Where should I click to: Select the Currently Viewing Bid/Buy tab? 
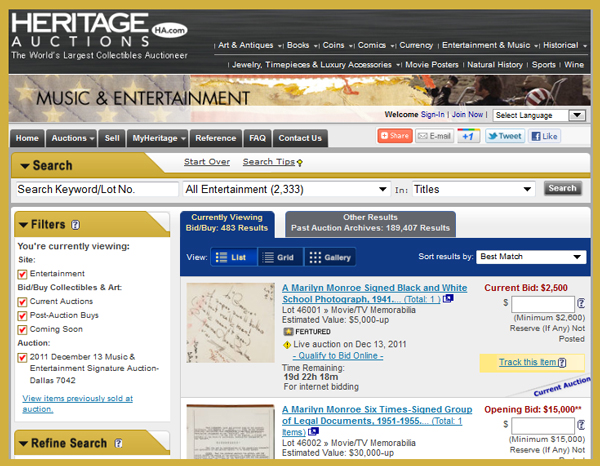coord(227,223)
